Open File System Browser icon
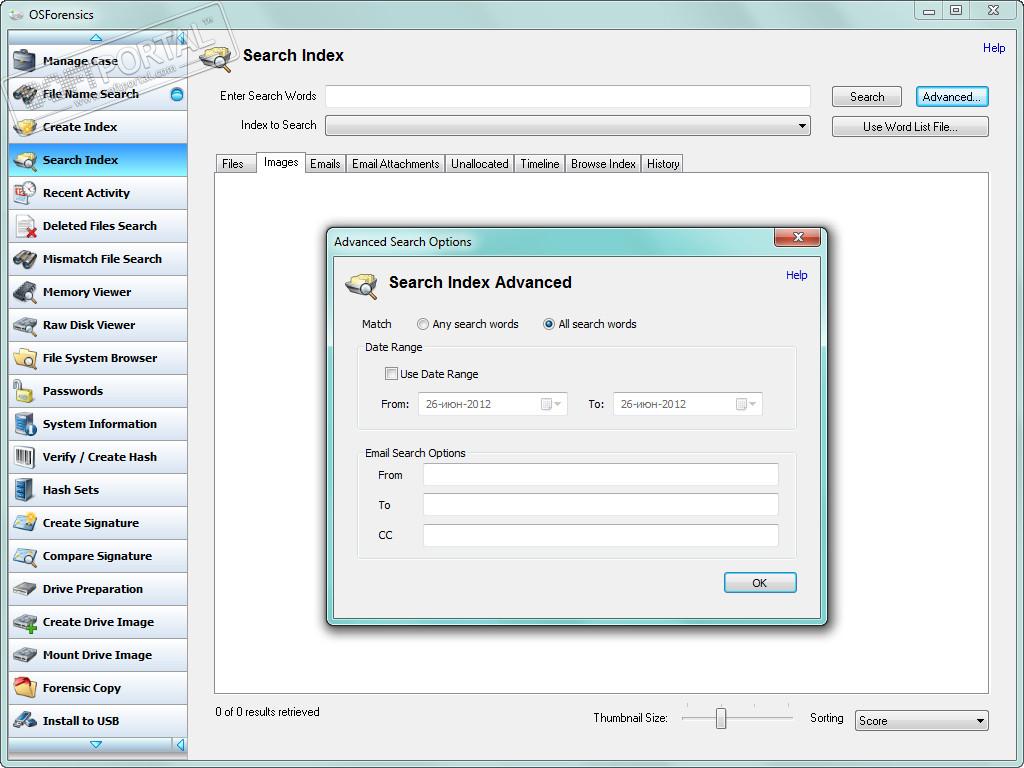Image resolution: width=1024 pixels, height=768 pixels. 25,358
